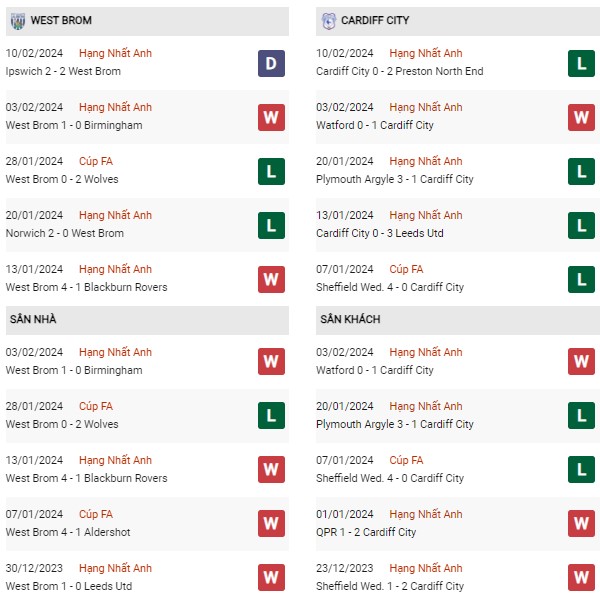This screenshot has height=599, width=600.
Task: Click the L loss badge for Preston North End match
Action: coord(581,64)
